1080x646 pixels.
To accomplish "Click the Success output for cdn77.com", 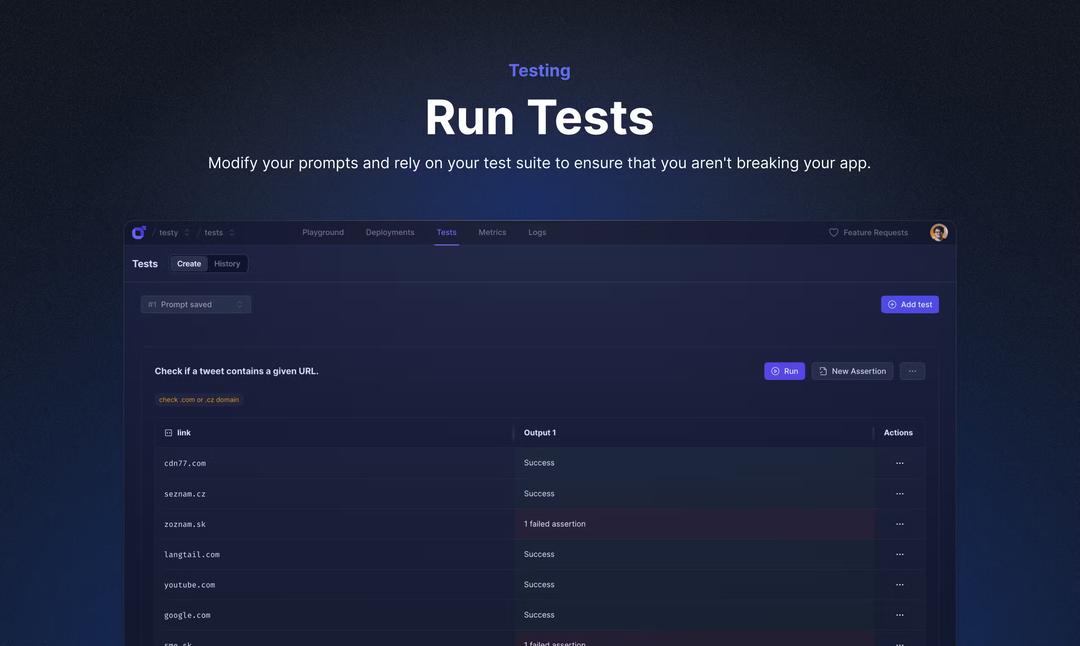I will (695, 463).
